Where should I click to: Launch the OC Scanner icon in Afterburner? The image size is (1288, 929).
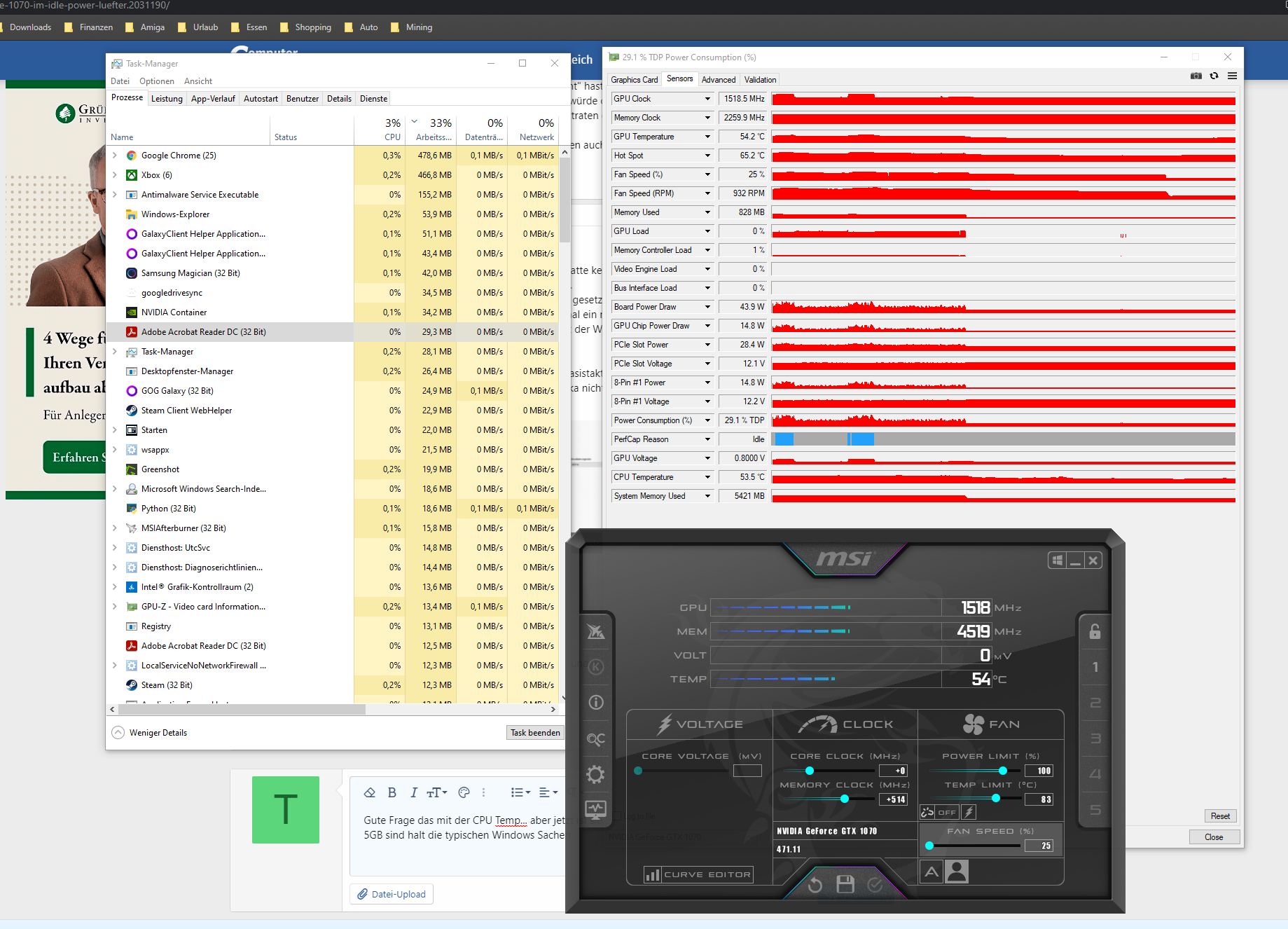pos(596,739)
